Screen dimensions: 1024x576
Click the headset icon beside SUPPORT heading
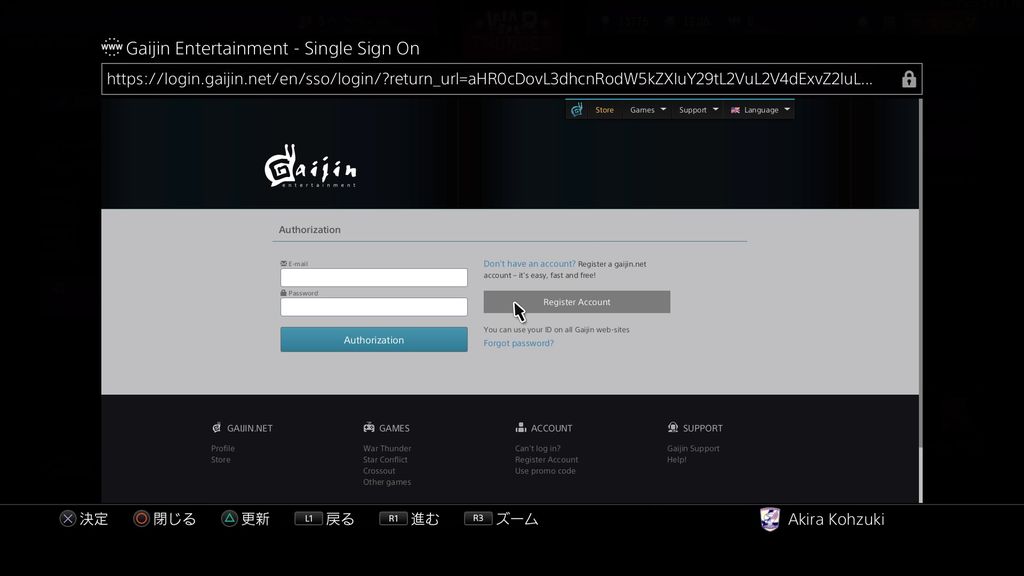(x=673, y=428)
